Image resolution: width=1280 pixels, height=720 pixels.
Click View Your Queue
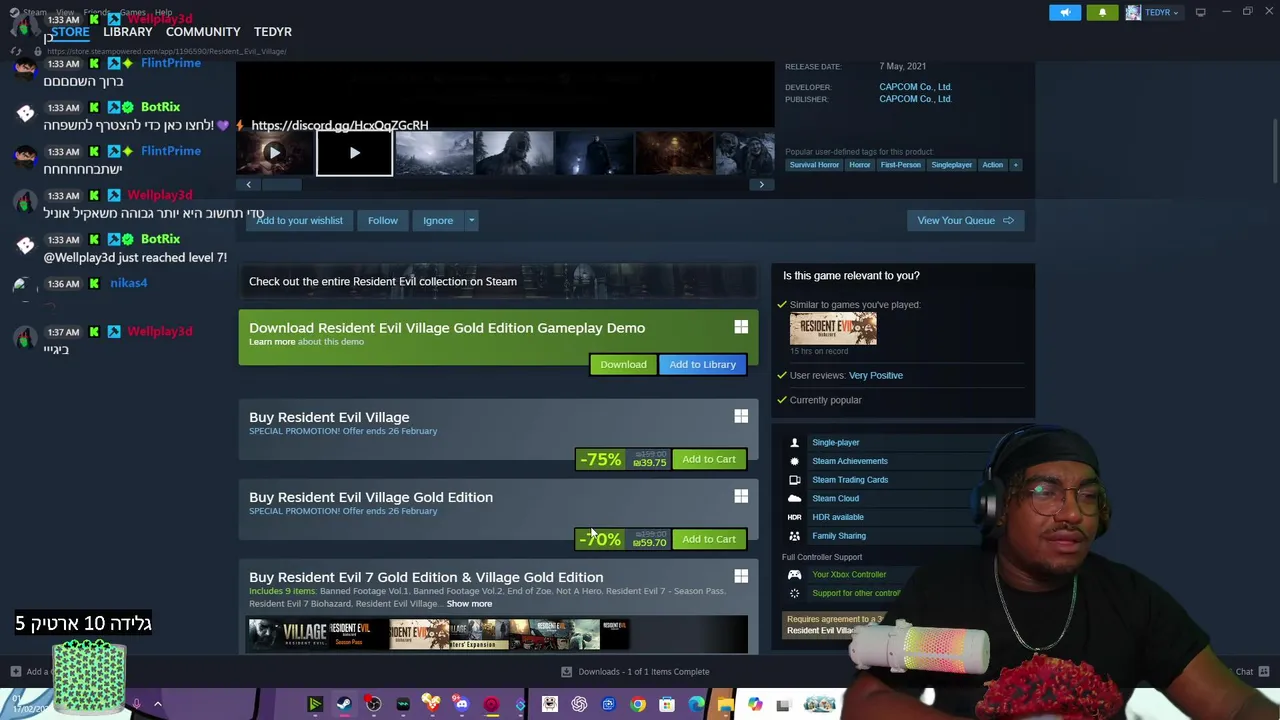pyautogui.click(x=965, y=220)
